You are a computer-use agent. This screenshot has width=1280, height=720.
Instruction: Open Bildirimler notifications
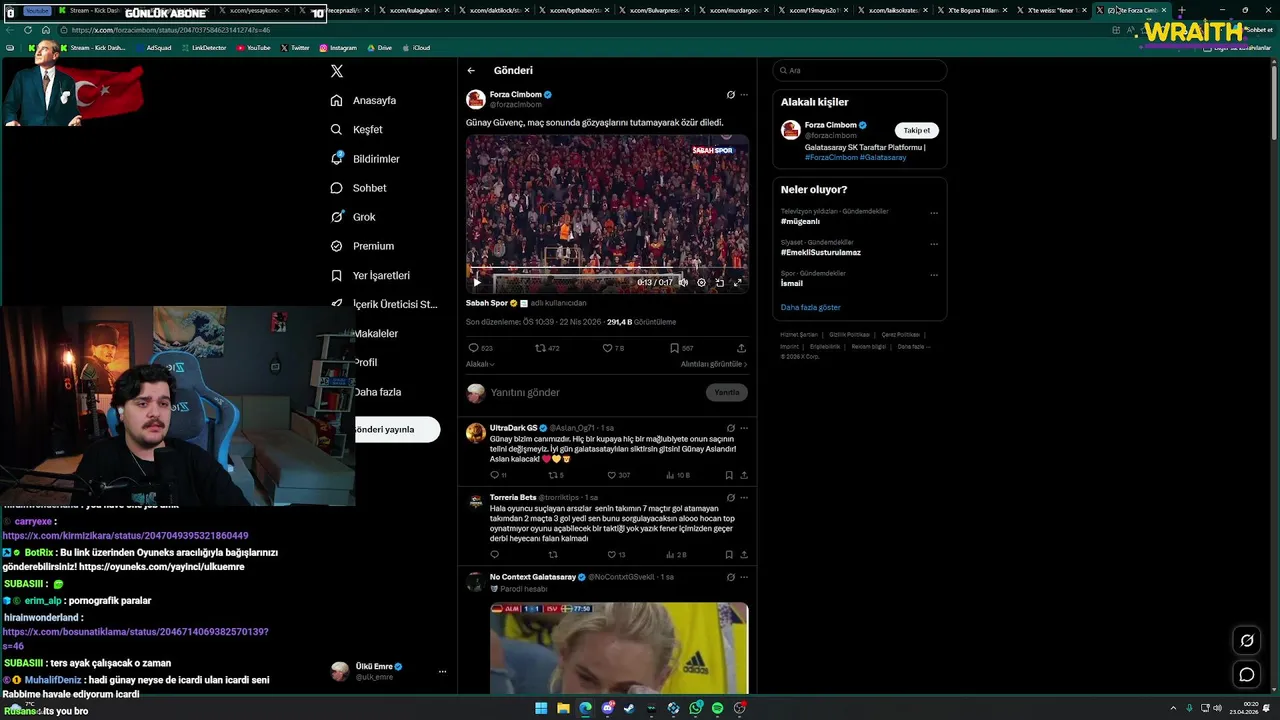(x=365, y=159)
